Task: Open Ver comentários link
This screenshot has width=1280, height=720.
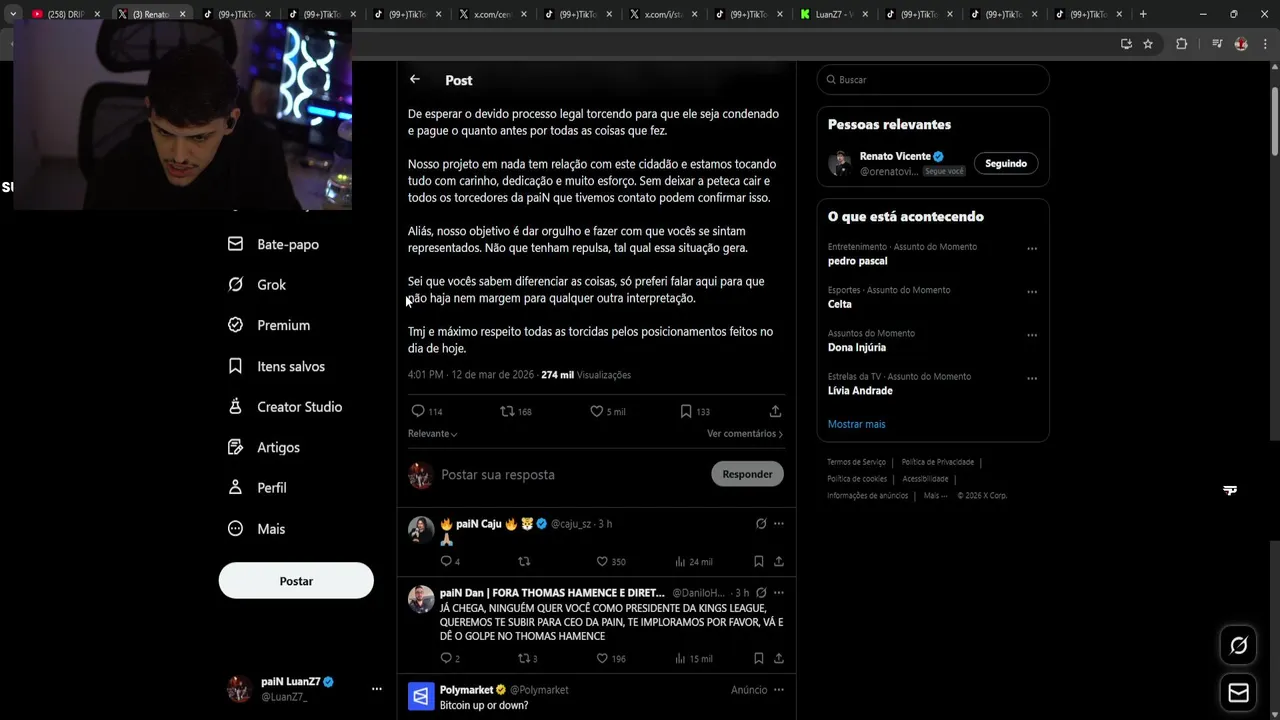Action: 745,434
